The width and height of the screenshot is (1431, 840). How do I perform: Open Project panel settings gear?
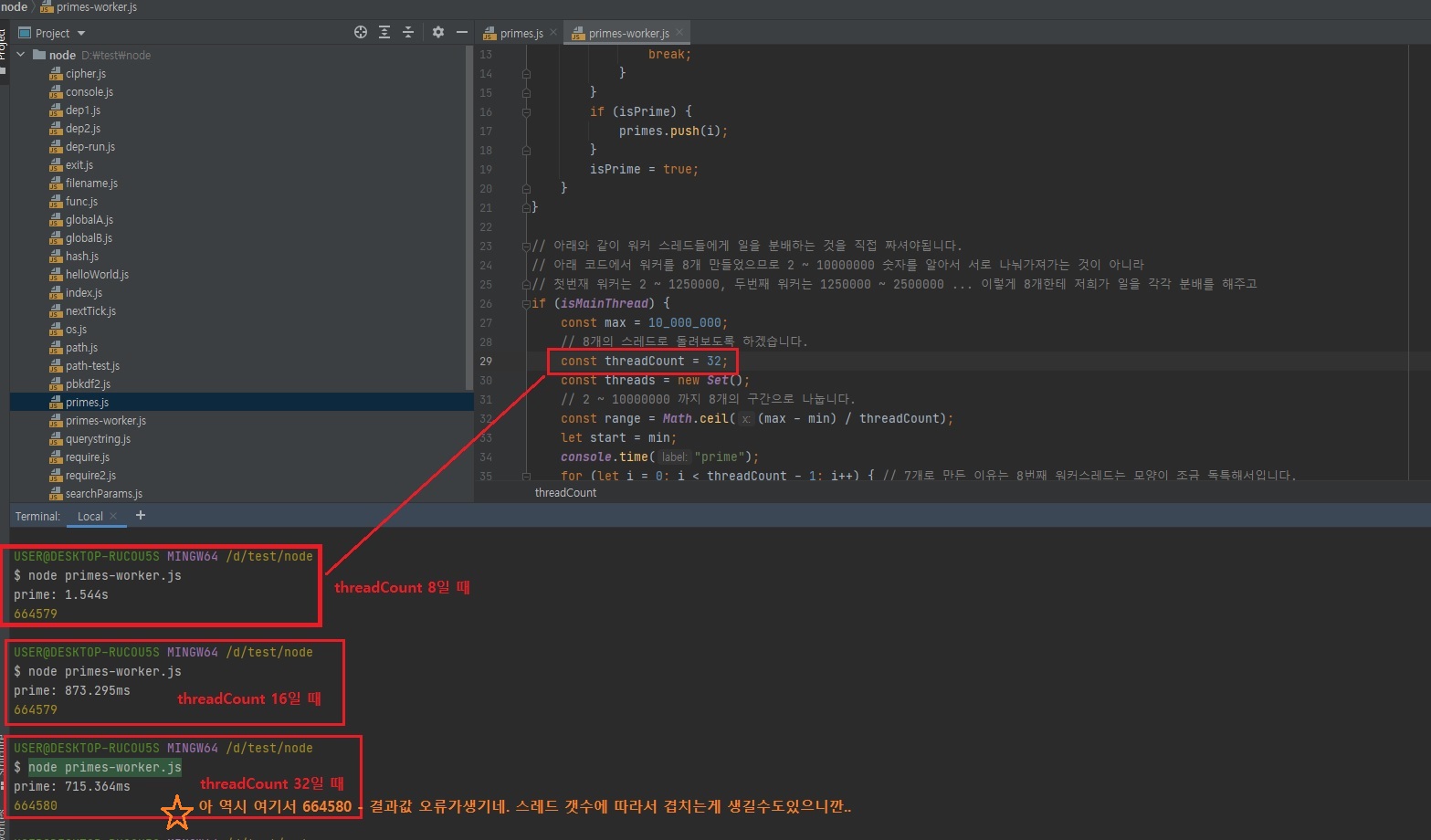click(x=438, y=32)
